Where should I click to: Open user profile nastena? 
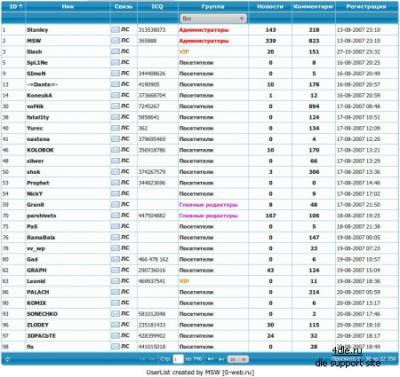coord(38,139)
